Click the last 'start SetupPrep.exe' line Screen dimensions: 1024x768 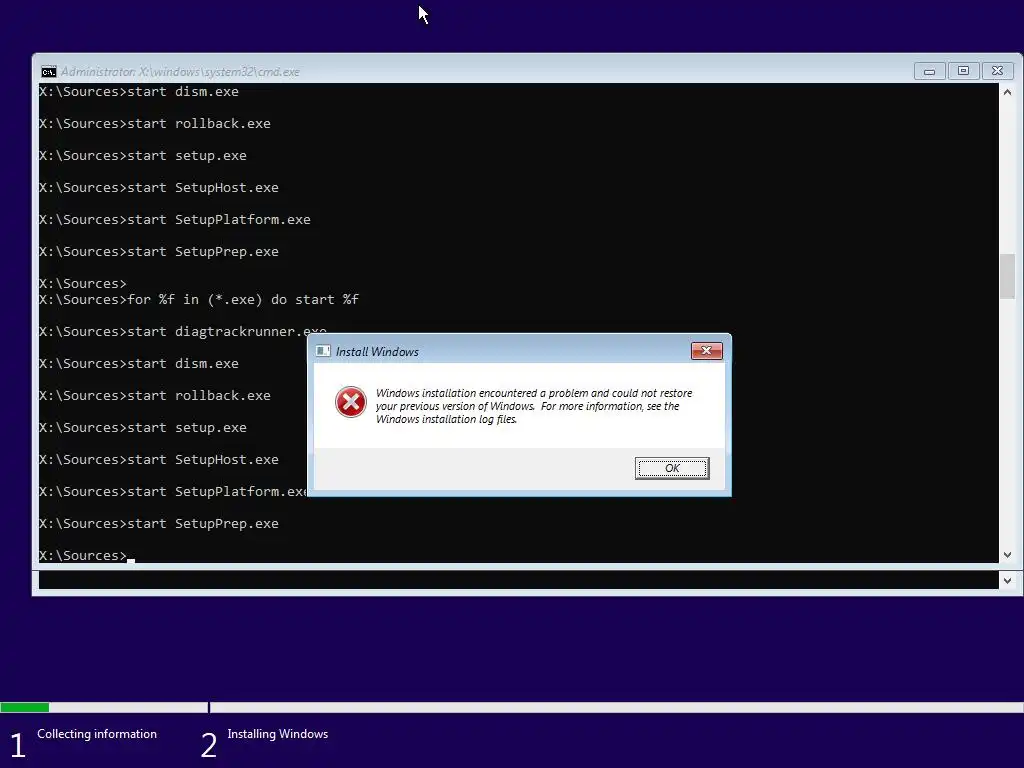[159, 524]
